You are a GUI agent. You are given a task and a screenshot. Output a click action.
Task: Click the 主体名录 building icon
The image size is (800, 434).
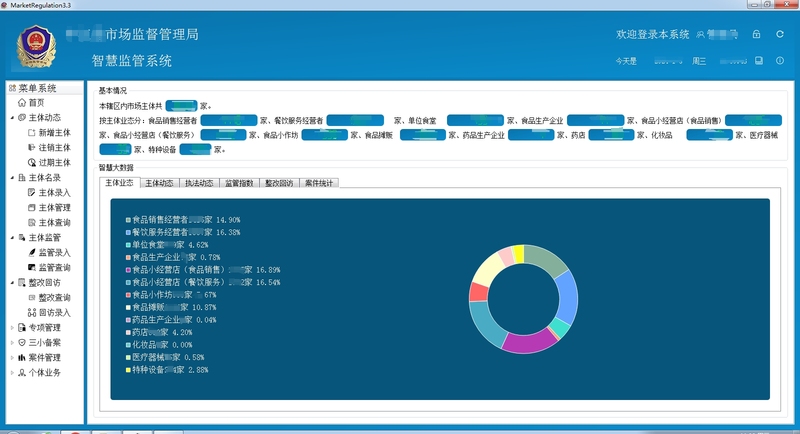(22, 177)
